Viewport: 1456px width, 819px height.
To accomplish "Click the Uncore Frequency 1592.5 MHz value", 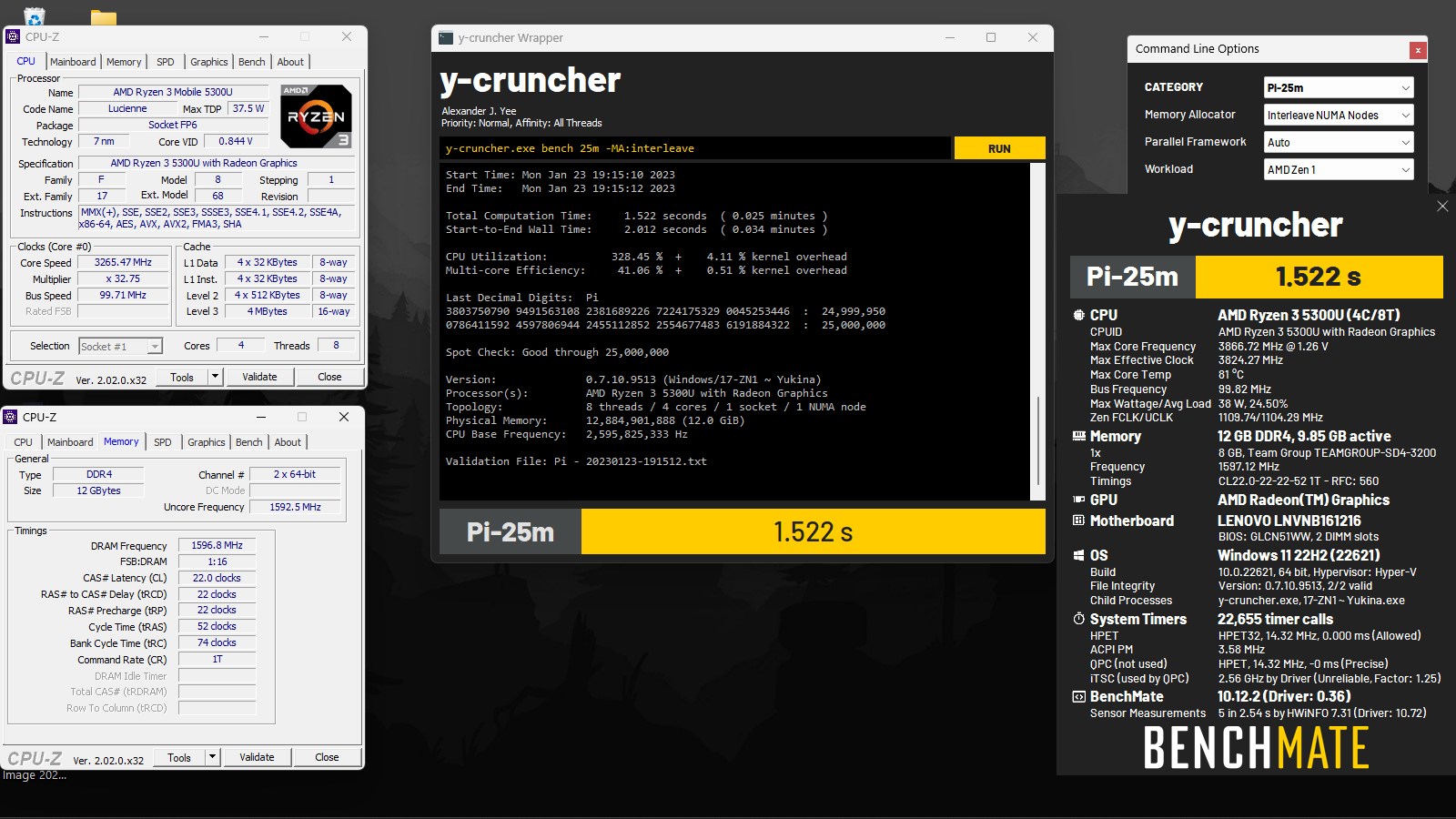I will 295,507.
